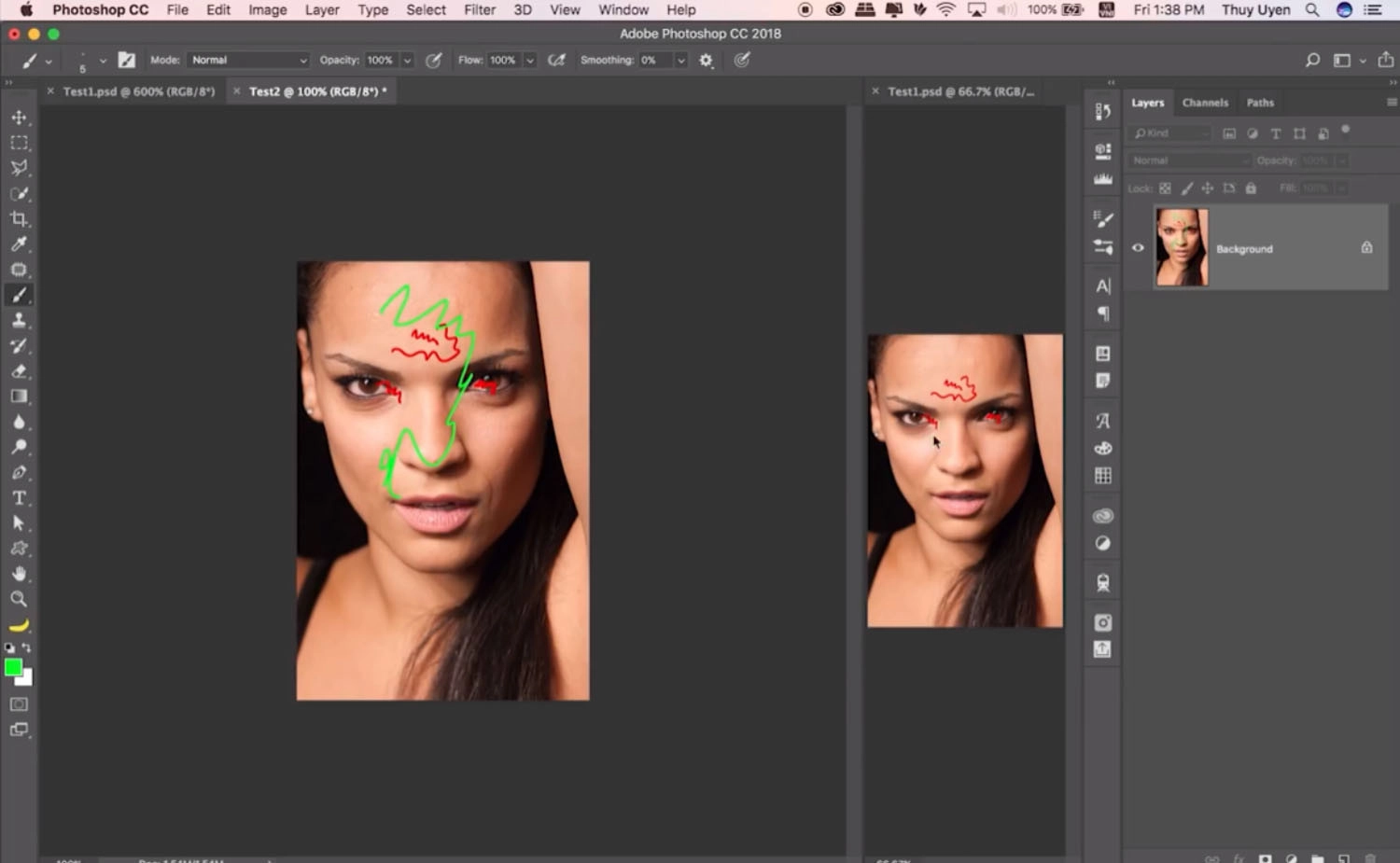The height and width of the screenshot is (863, 1400).
Task: Open the Filter menu
Action: coord(480,9)
